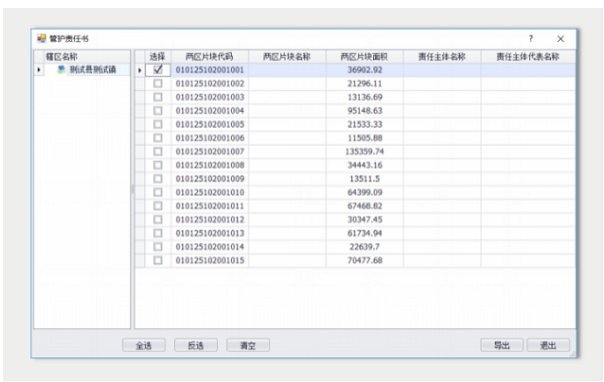
Task: Uncheck the checkbox for row 010125102001001
Action: [x=158, y=70]
